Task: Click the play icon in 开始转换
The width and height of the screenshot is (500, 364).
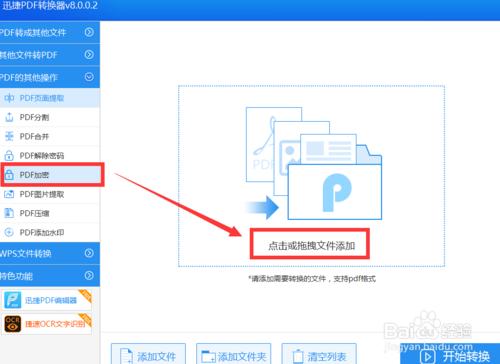Action: 428,357
